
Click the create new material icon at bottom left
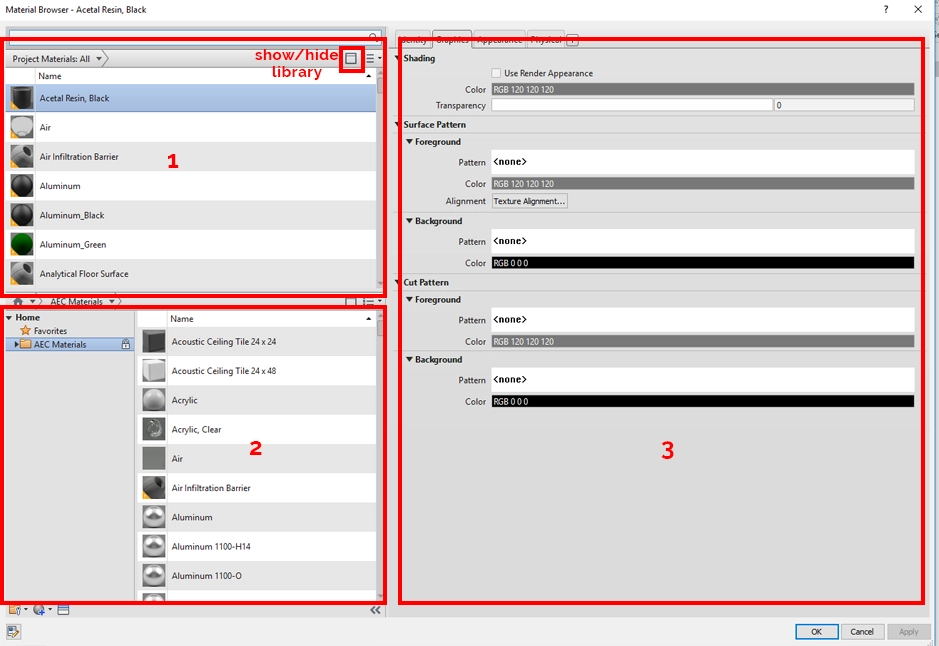39,609
